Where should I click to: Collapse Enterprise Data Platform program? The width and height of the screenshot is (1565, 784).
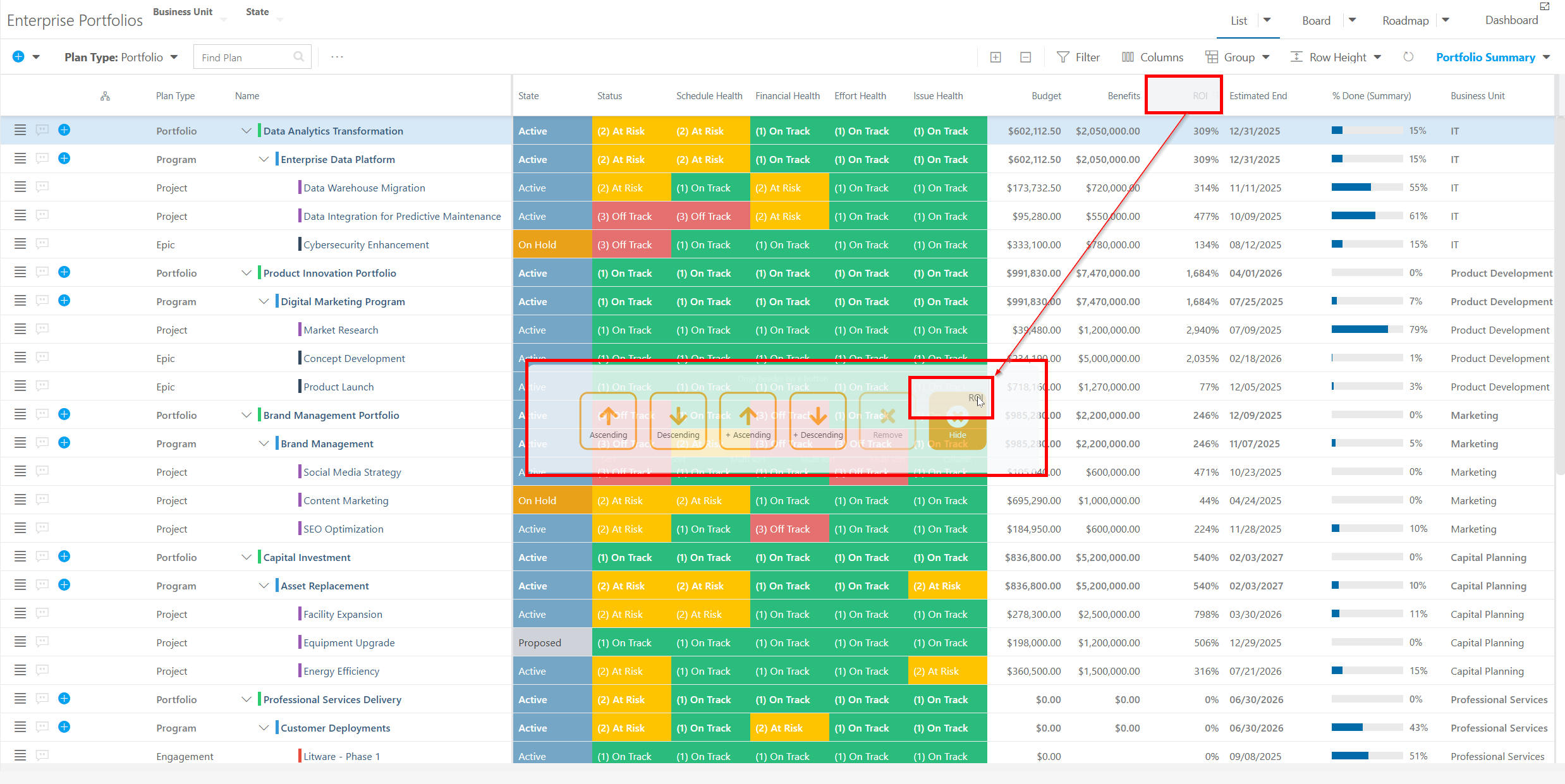[x=264, y=159]
